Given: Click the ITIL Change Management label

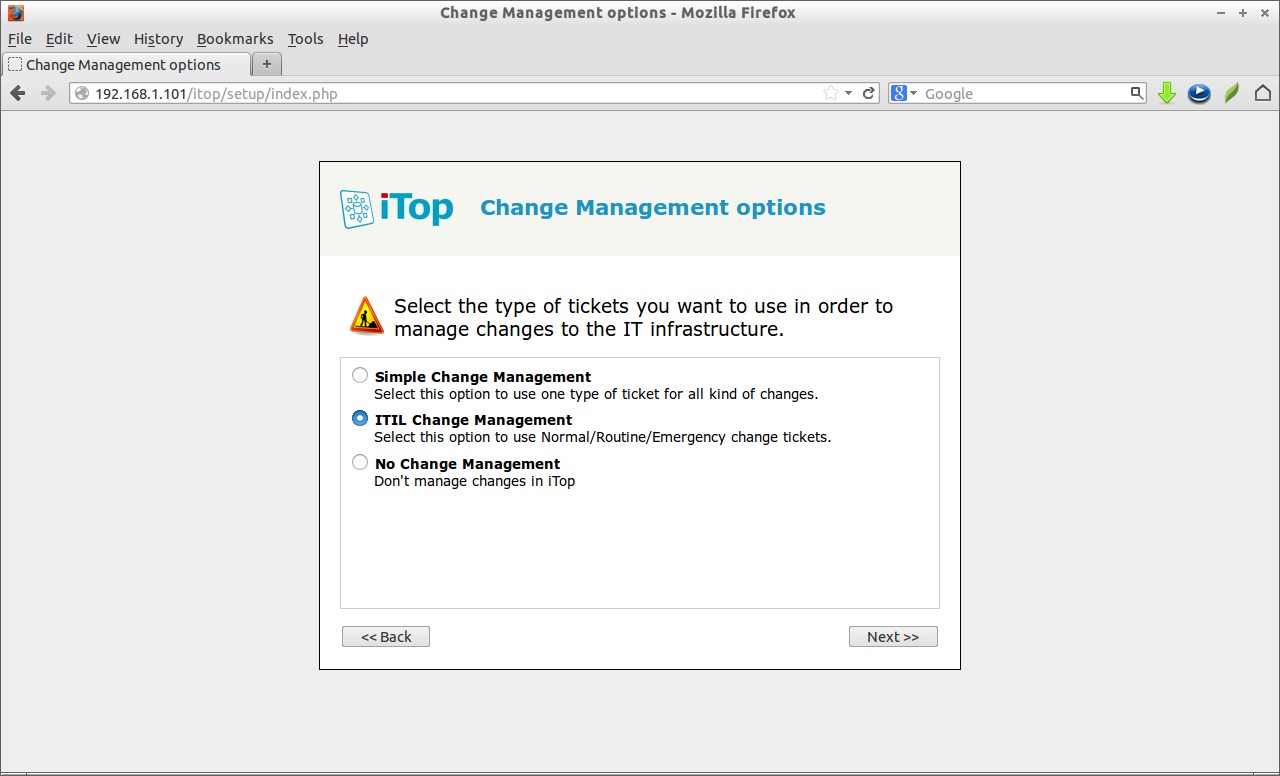Looking at the screenshot, I should tap(473, 420).
